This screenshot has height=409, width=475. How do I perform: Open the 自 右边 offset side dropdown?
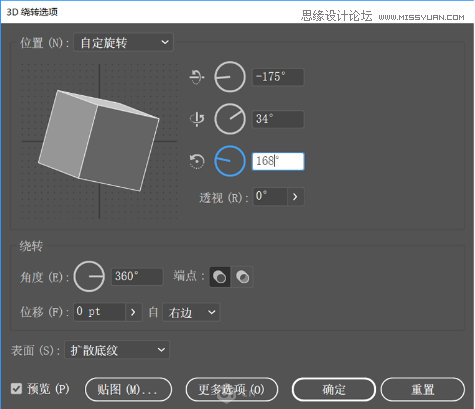click(x=191, y=312)
